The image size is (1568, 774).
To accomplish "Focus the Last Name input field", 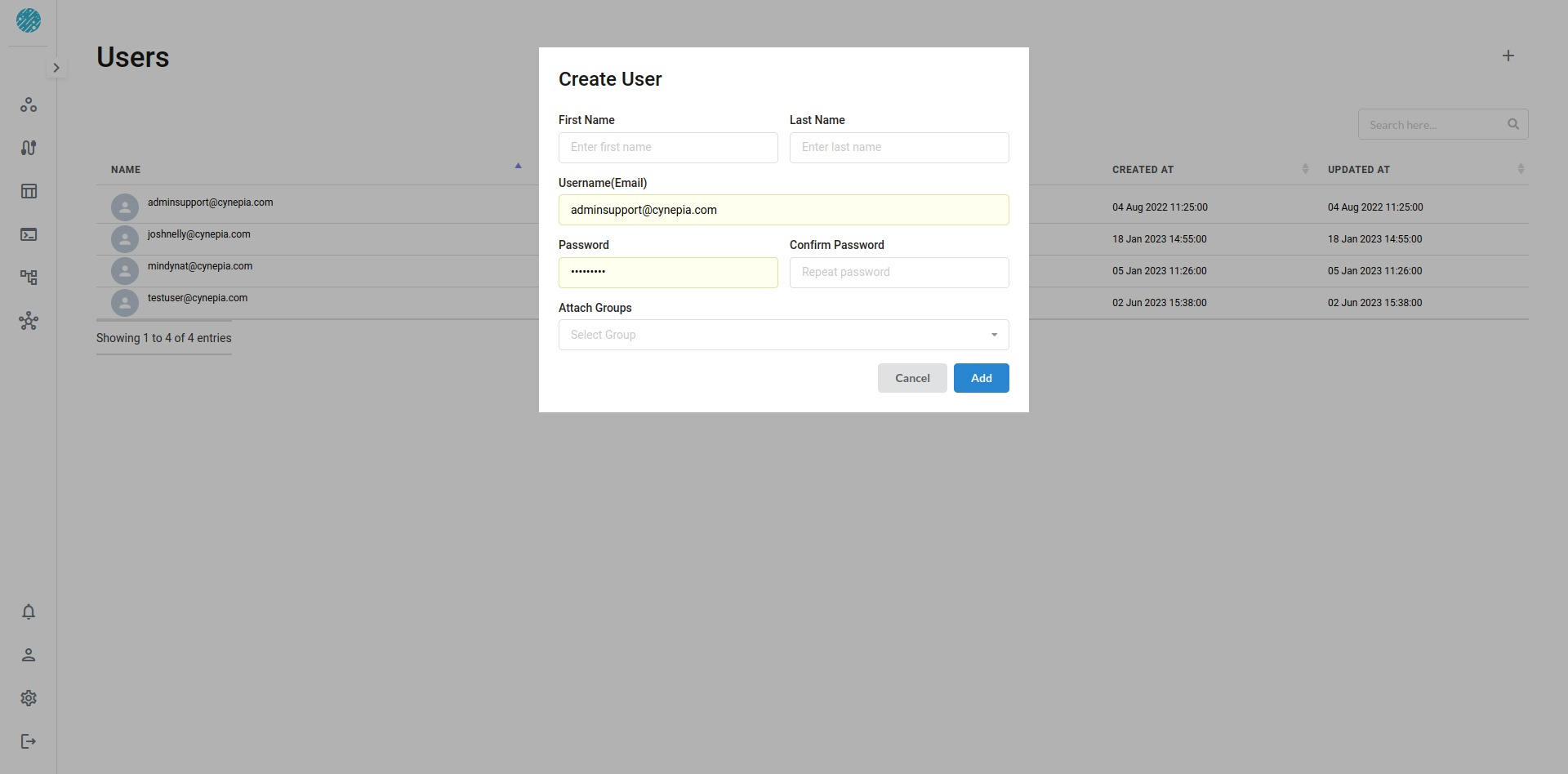I will (x=899, y=148).
